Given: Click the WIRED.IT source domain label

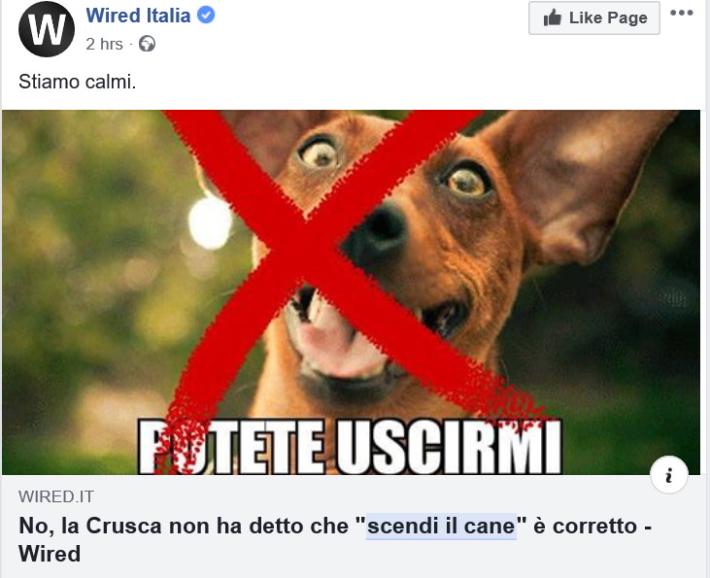Looking at the screenshot, I should coord(56,496).
